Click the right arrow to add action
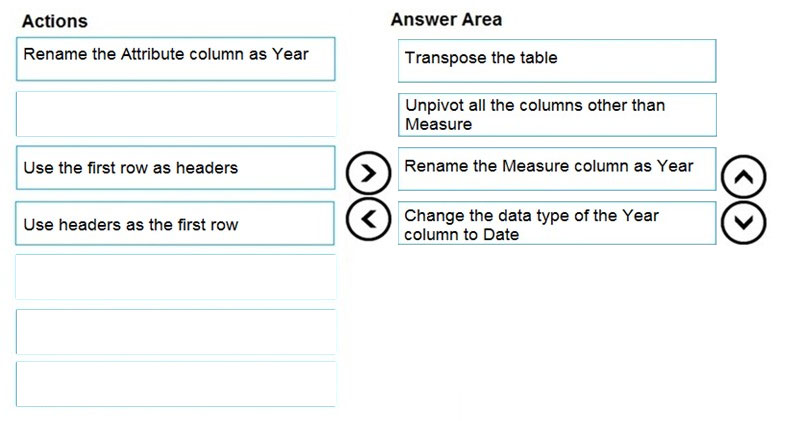Image resolution: width=787 pixels, height=421 pixels. coord(367,174)
